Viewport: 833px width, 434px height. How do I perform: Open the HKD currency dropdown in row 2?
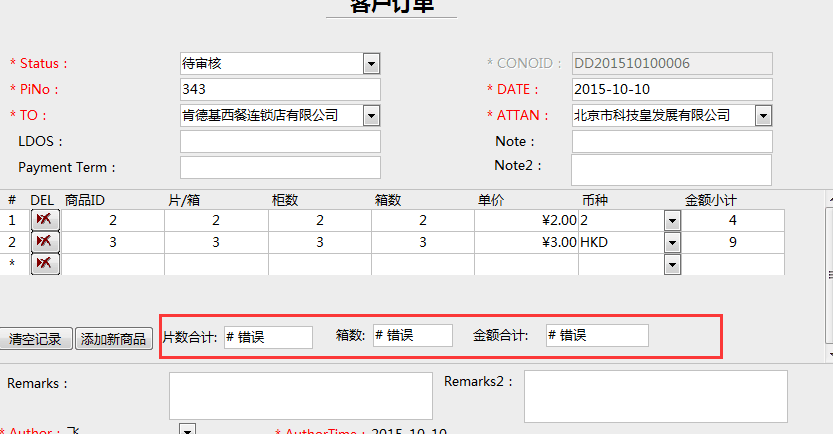click(x=672, y=242)
